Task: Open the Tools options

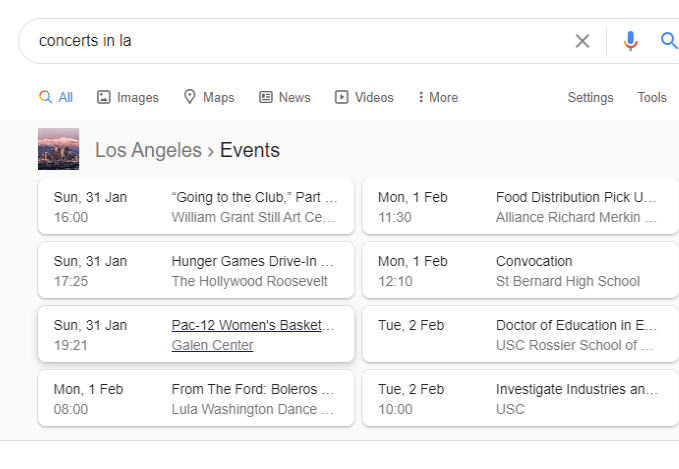Action: [652, 97]
